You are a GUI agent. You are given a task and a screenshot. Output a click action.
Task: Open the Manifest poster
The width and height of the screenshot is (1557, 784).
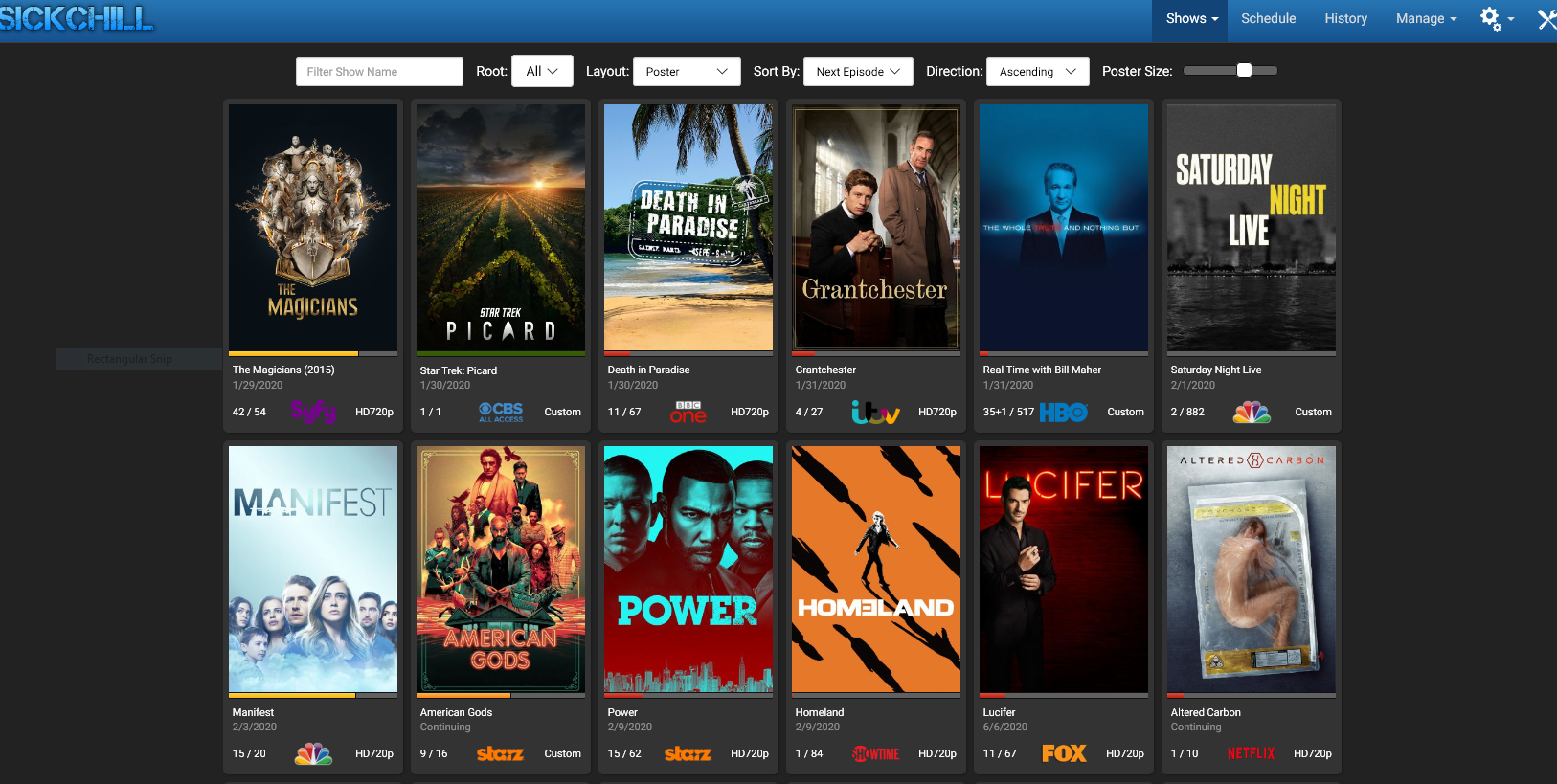pos(313,570)
